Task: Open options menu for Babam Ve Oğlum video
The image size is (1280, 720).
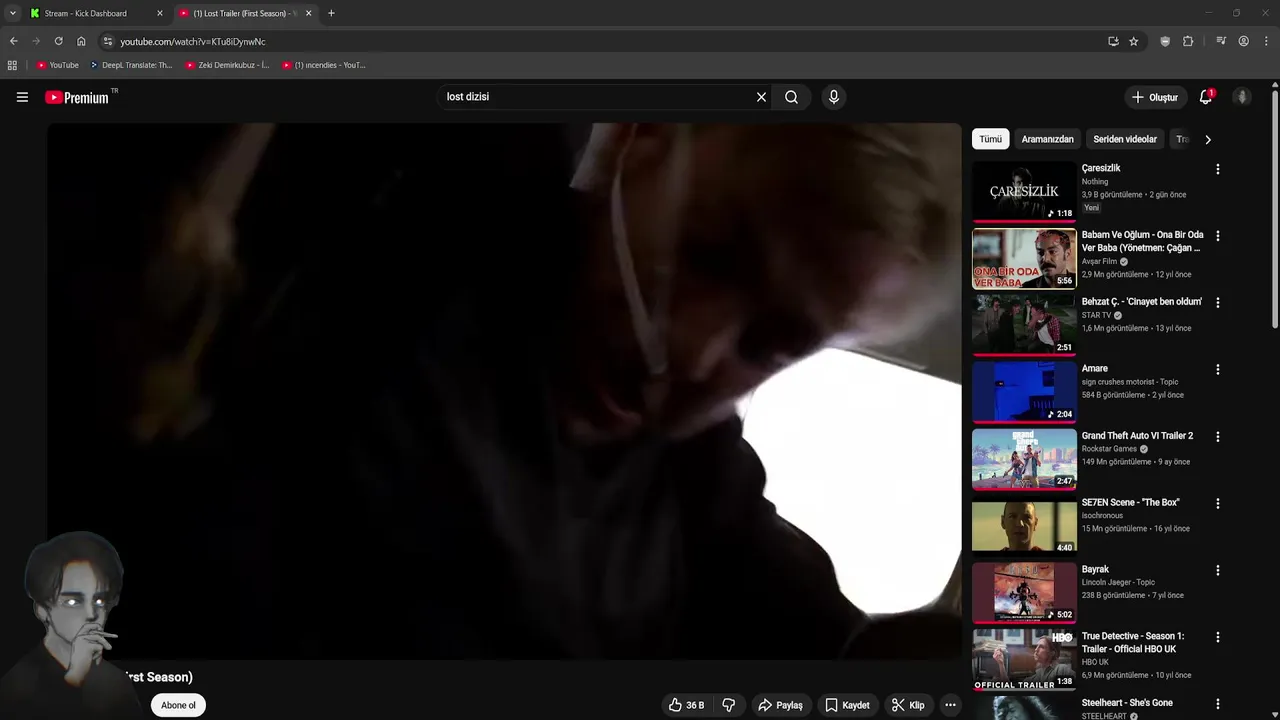Action: click(x=1217, y=236)
